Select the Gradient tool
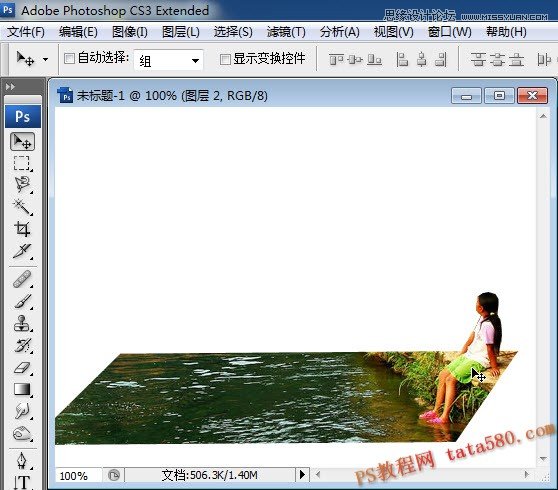The image size is (558, 490). (x=22, y=389)
